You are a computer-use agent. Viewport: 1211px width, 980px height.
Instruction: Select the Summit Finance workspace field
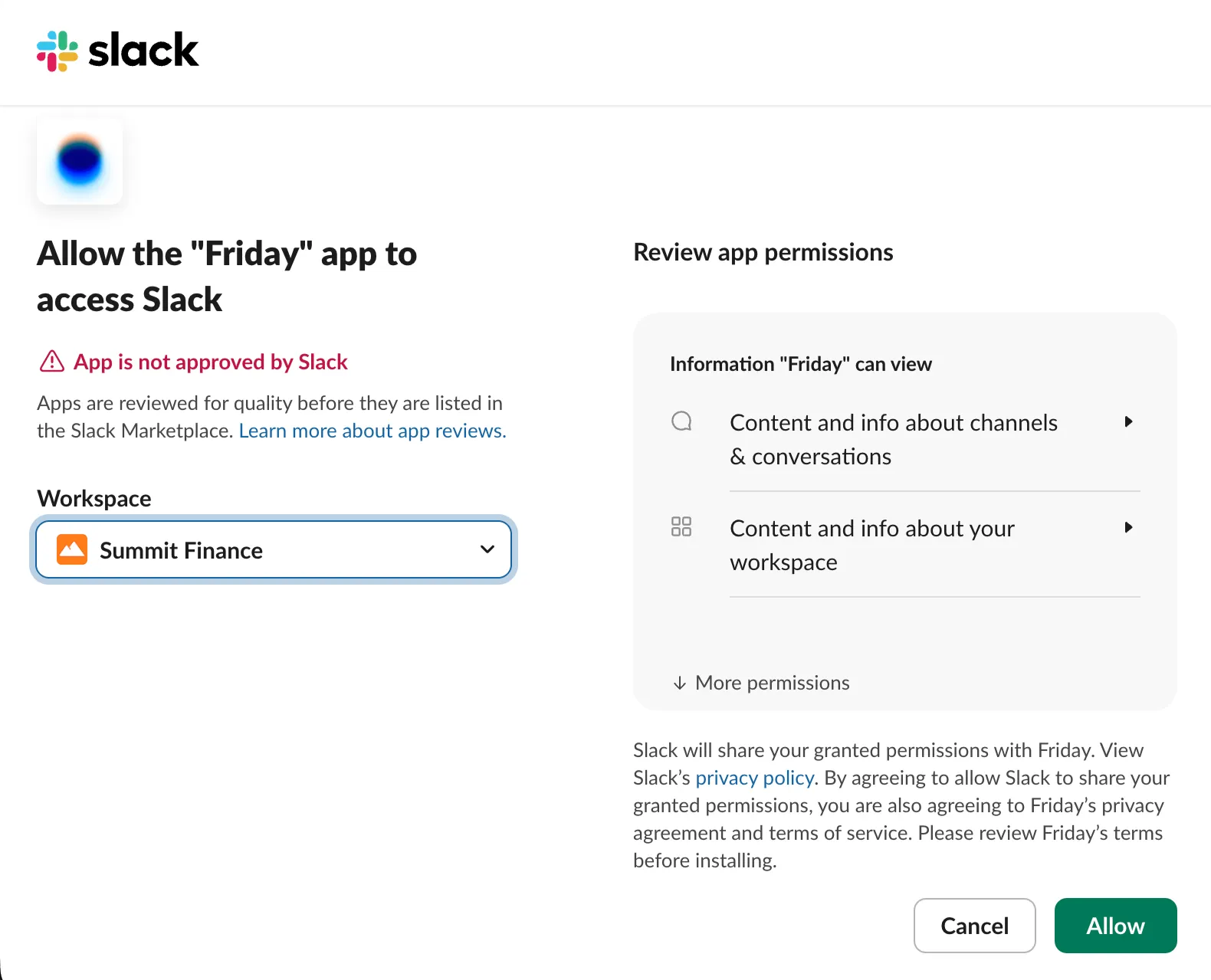pyautogui.click(x=273, y=549)
